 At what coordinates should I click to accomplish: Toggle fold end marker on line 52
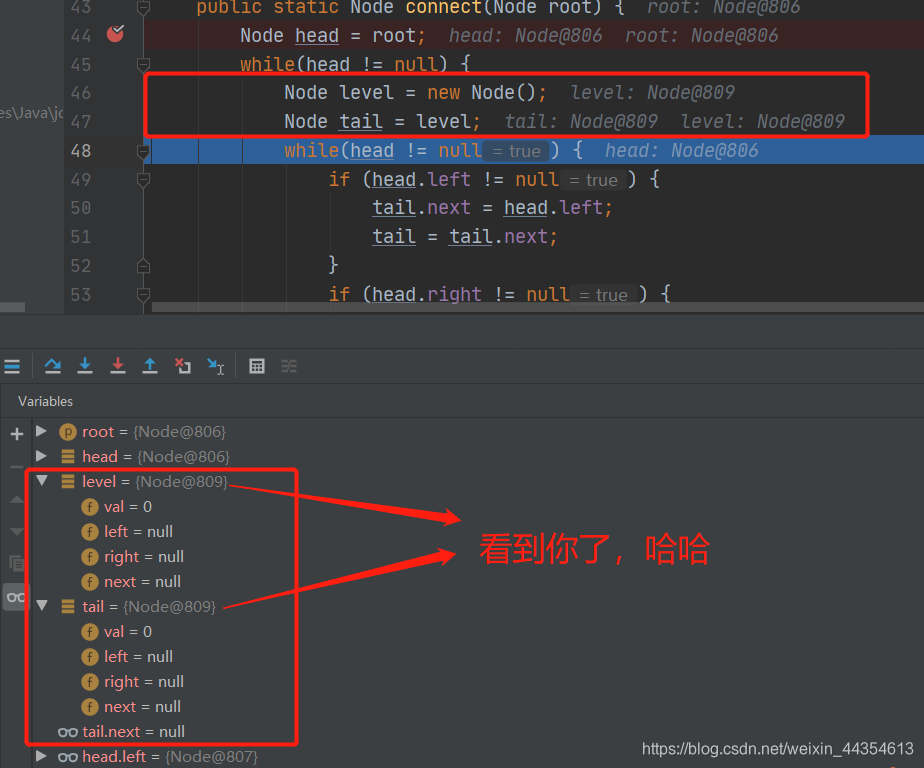pyautogui.click(x=143, y=266)
